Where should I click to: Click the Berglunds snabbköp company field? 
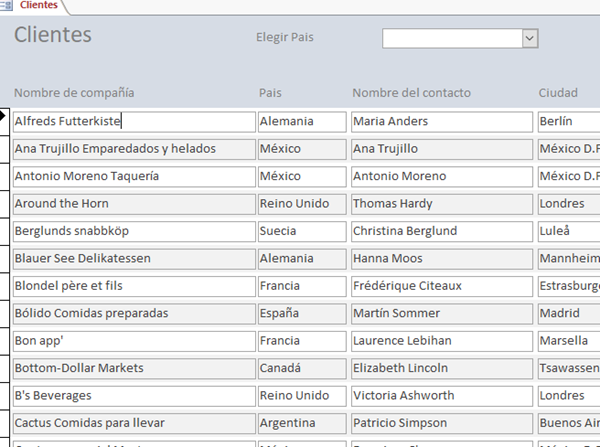pos(134,231)
